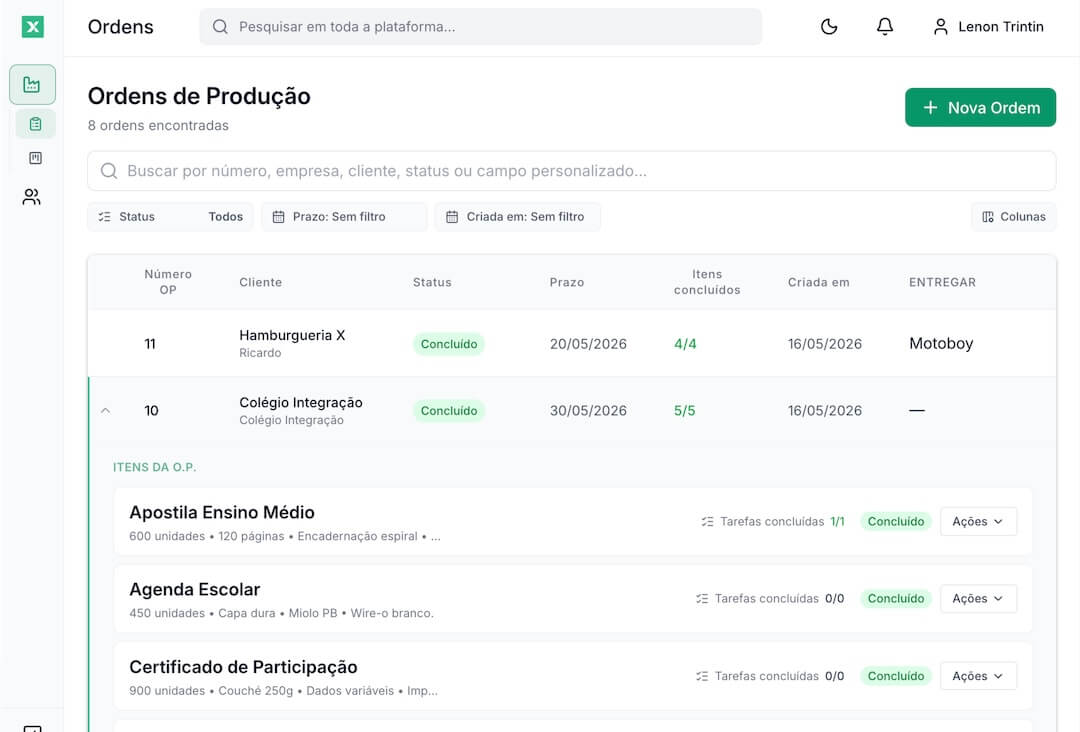Click the Criada em column header
Viewport: 1080px width, 732px height.
pyautogui.click(x=818, y=282)
